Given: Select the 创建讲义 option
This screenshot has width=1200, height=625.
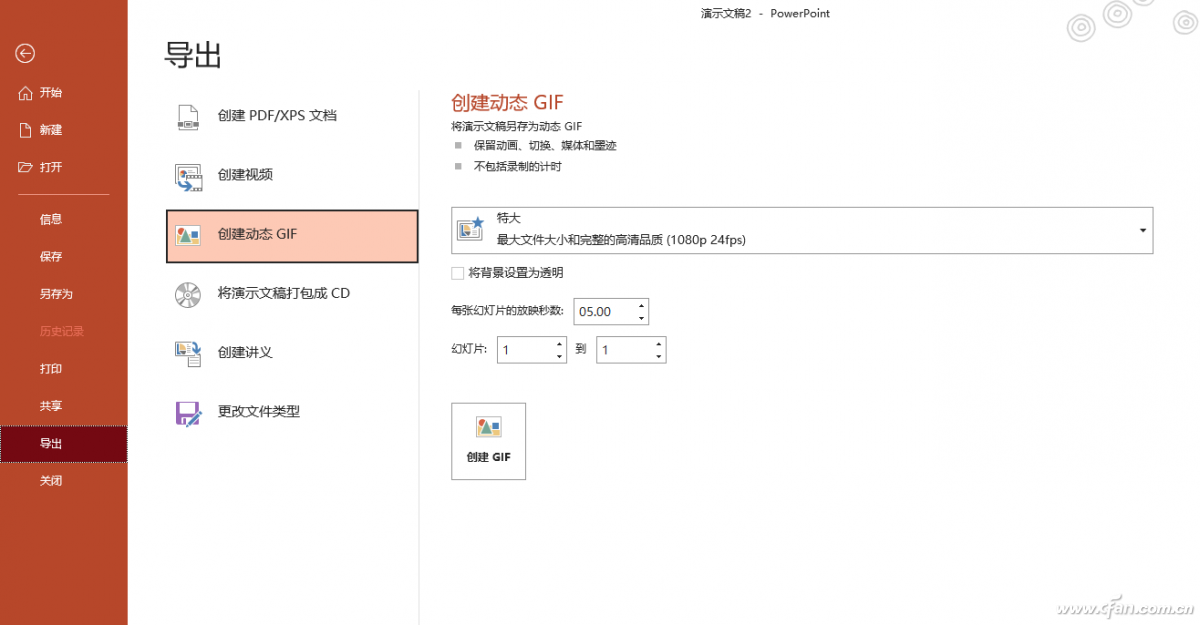Looking at the screenshot, I should [x=292, y=352].
